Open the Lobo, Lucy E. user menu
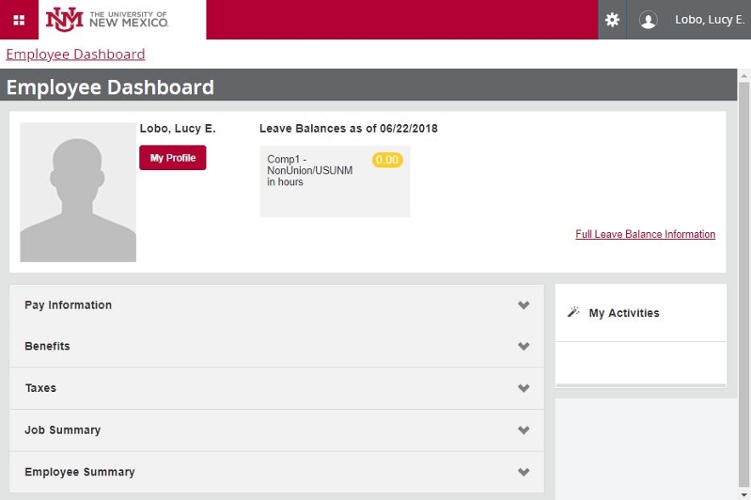Screen dimensions: 751x500 pos(709,20)
